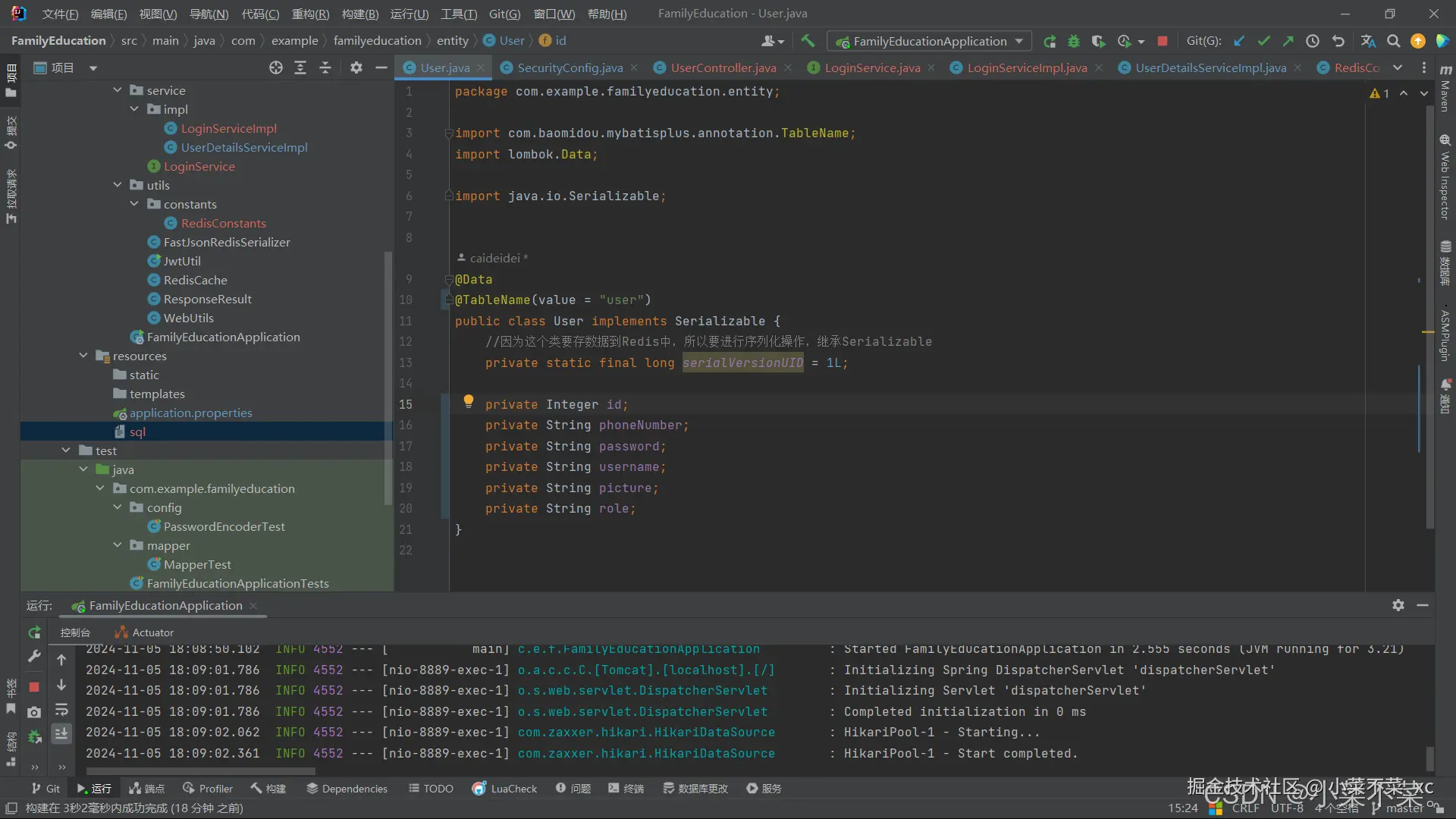Open the Actuator tab in run panel
The height and width of the screenshot is (819, 1456).
point(152,632)
